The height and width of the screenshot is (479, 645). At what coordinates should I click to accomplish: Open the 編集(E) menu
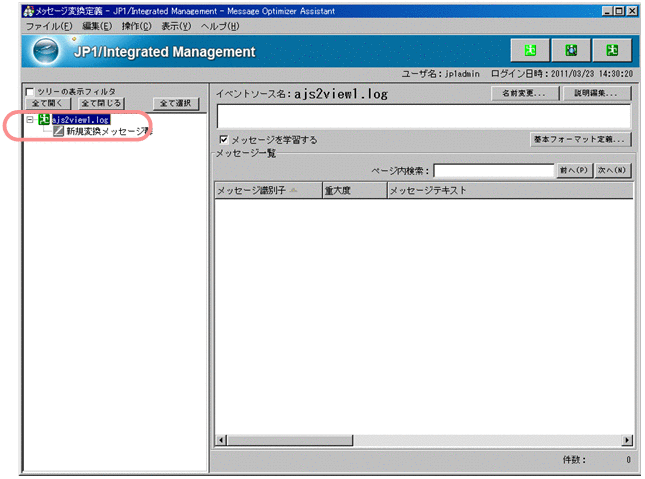tap(97, 26)
